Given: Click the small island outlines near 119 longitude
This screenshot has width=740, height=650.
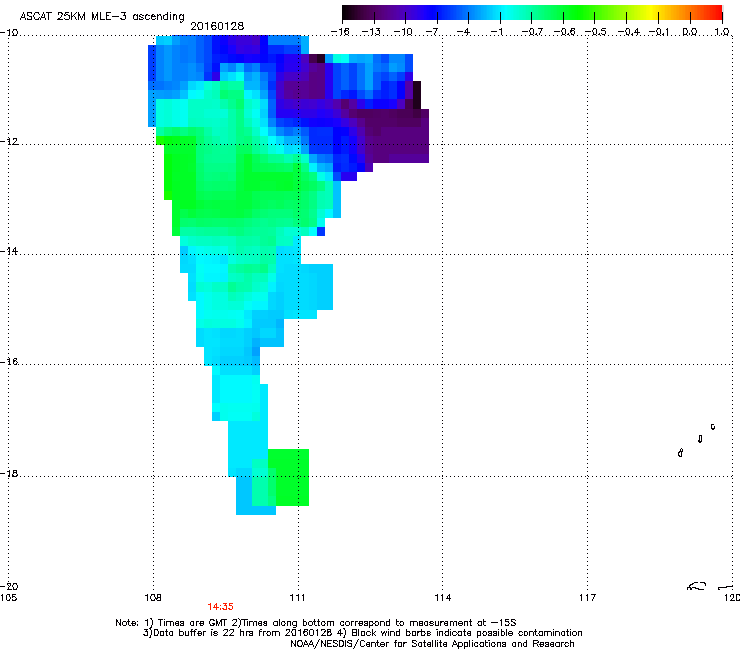Looking at the screenshot, I should [697, 440].
